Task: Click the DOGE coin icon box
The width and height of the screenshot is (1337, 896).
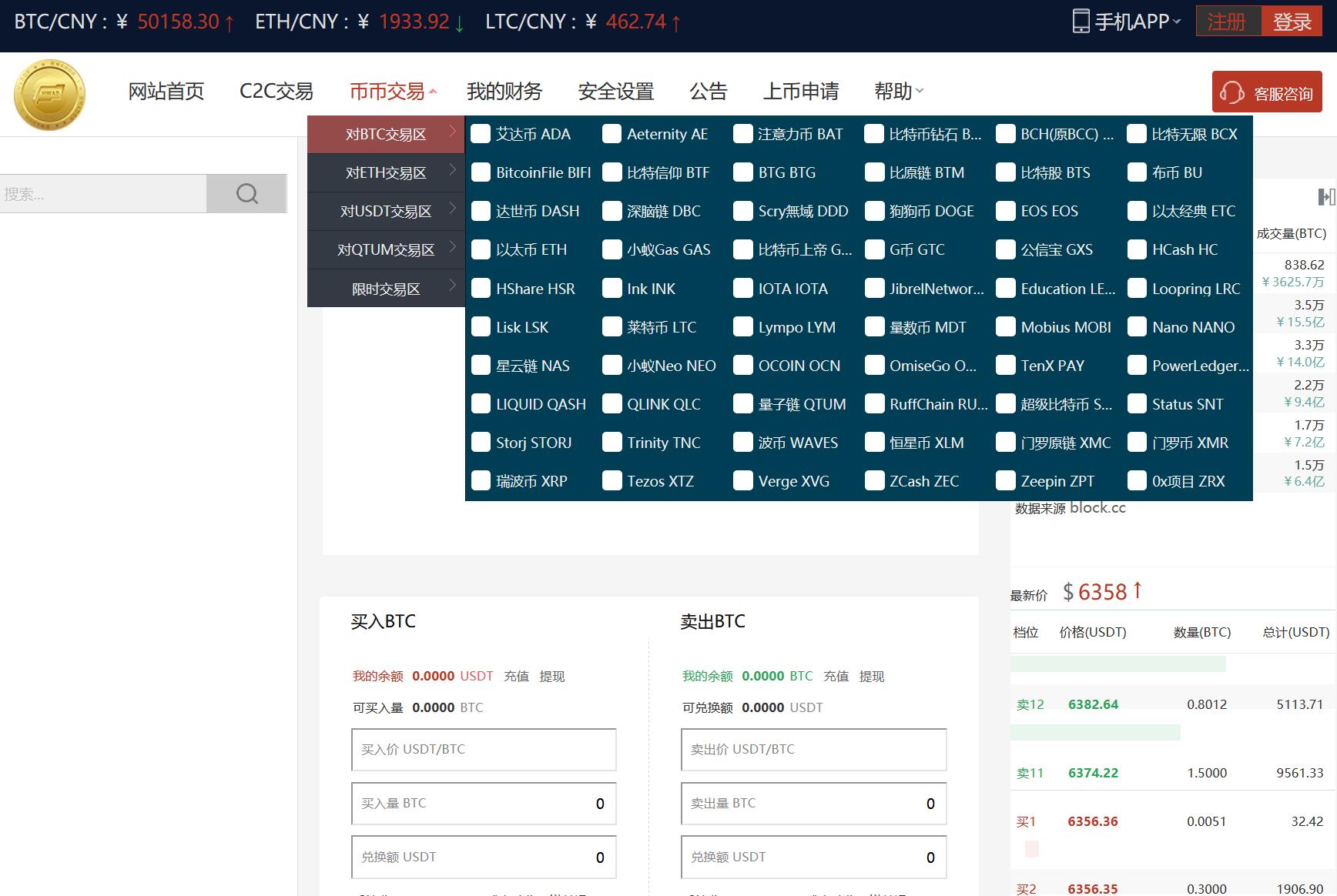Action: tap(874, 211)
